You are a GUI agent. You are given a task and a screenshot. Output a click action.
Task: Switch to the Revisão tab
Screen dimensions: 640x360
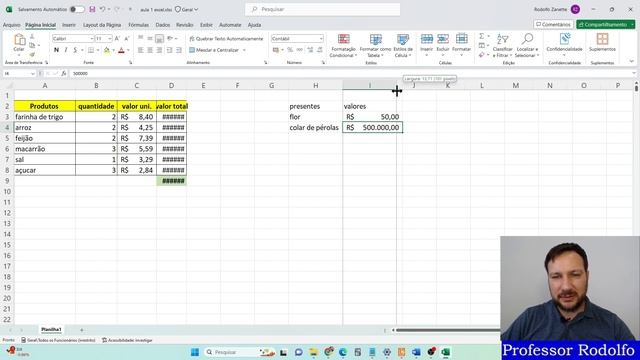coord(184,25)
